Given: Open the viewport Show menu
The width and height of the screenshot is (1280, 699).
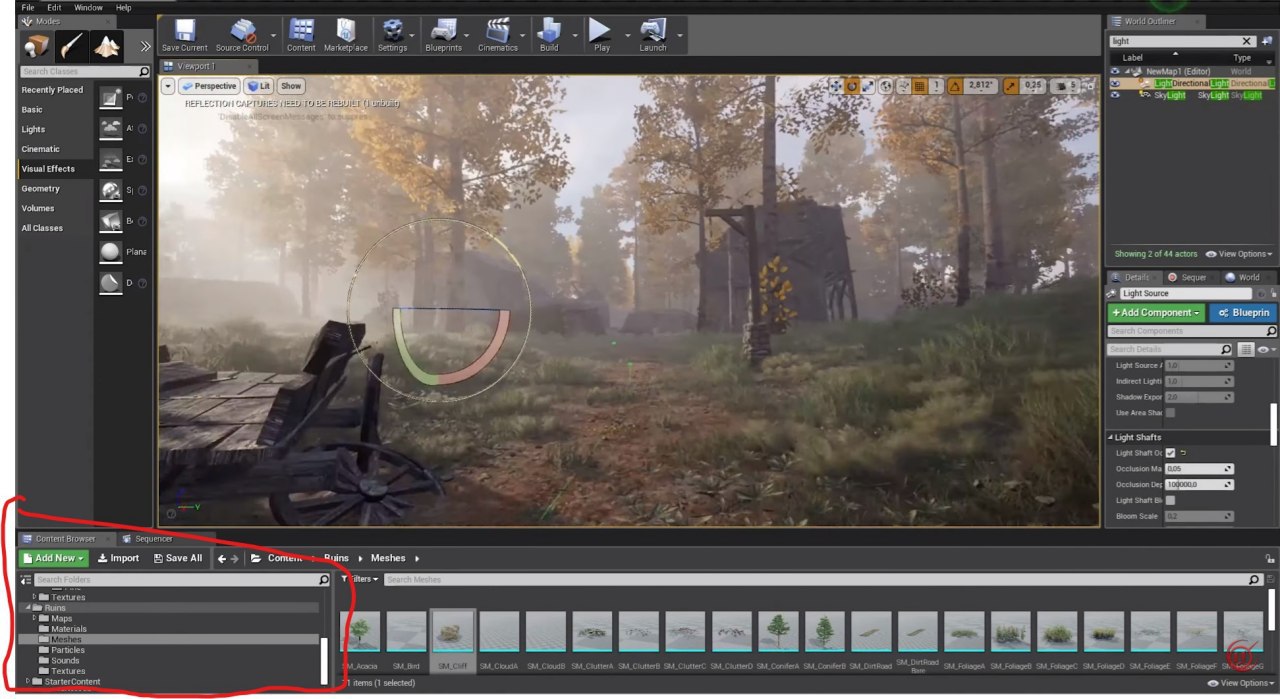Looking at the screenshot, I should point(291,86).
